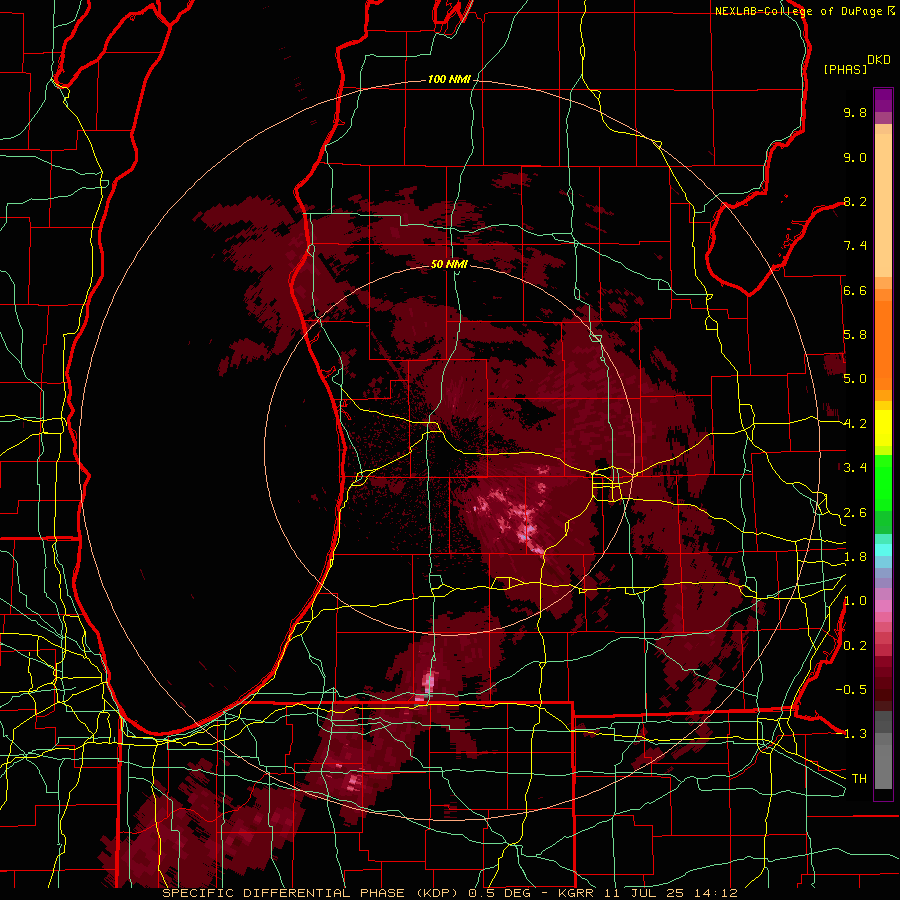Click the -0.5 value on the color scale
This screenshot has height=900, width=900.
pyautogui.click(x=851, y=690)
